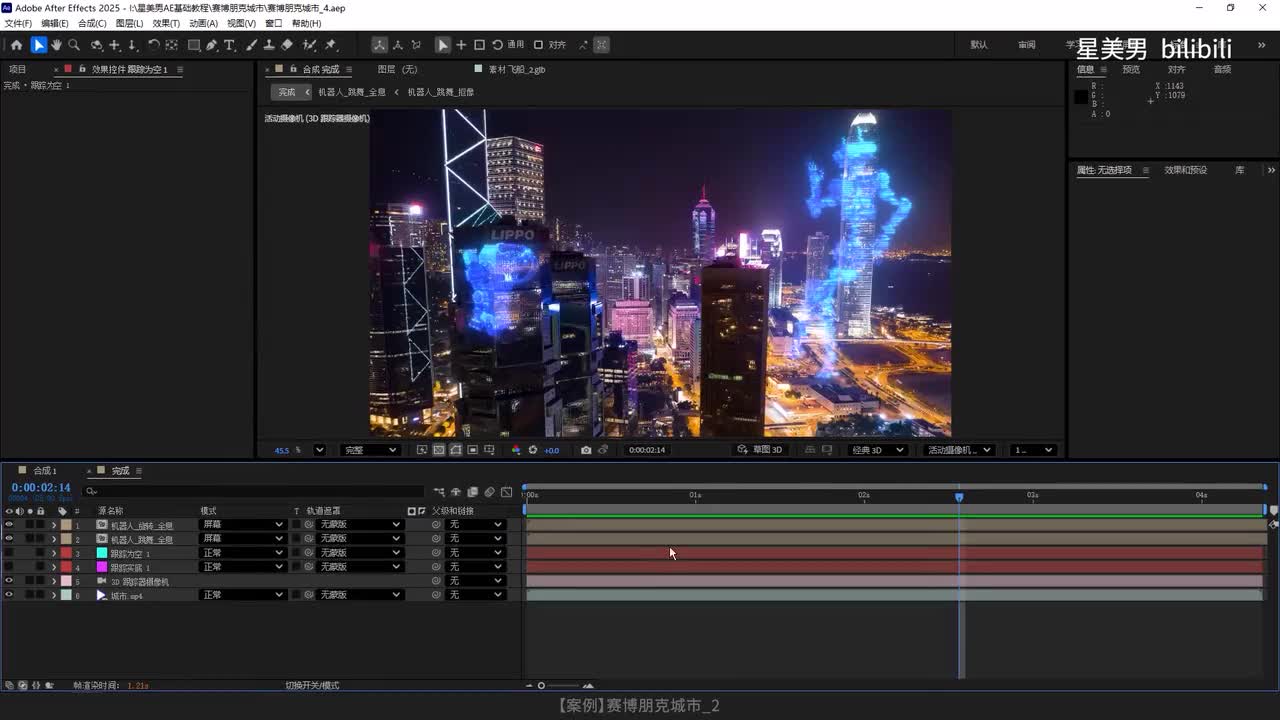Open the Graph Editor button

point(506,492)
